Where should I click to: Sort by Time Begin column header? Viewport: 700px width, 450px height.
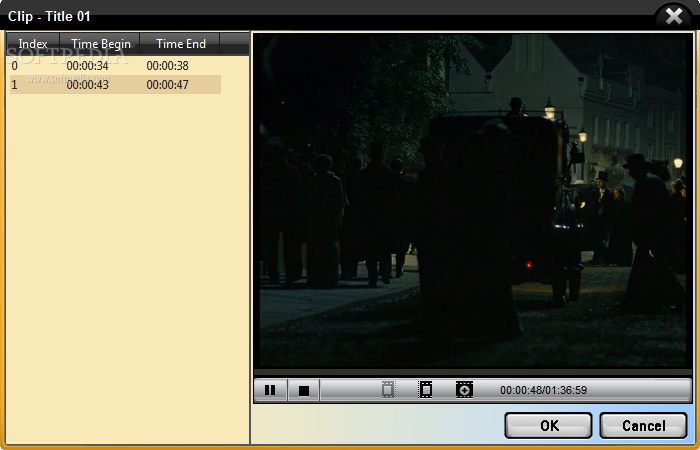(100, 44)
